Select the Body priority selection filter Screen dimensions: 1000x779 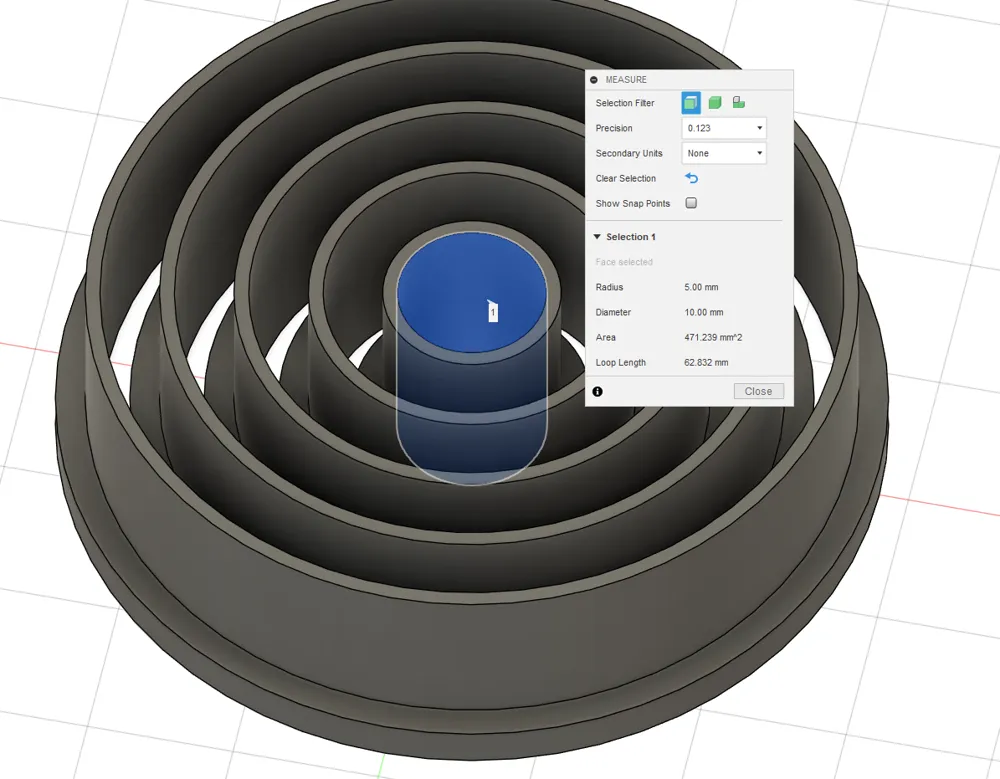pyautogui.click(x=714, y=101)
